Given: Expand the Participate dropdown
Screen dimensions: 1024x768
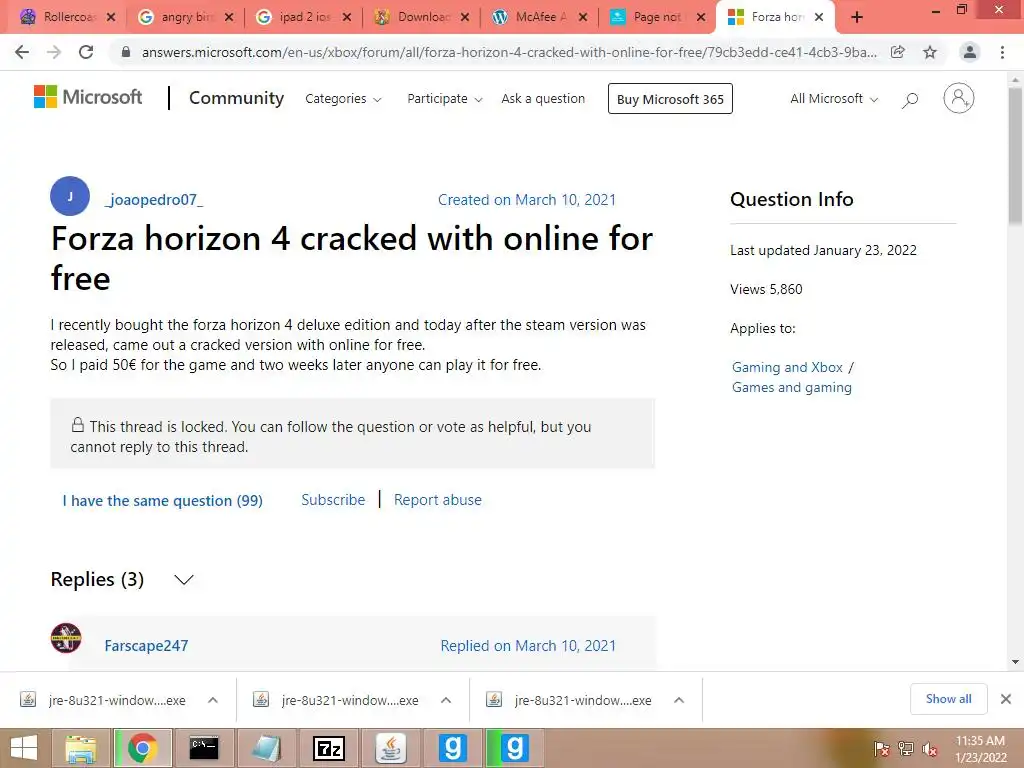Looking at the screenshot, I should (x=445, y=99).
